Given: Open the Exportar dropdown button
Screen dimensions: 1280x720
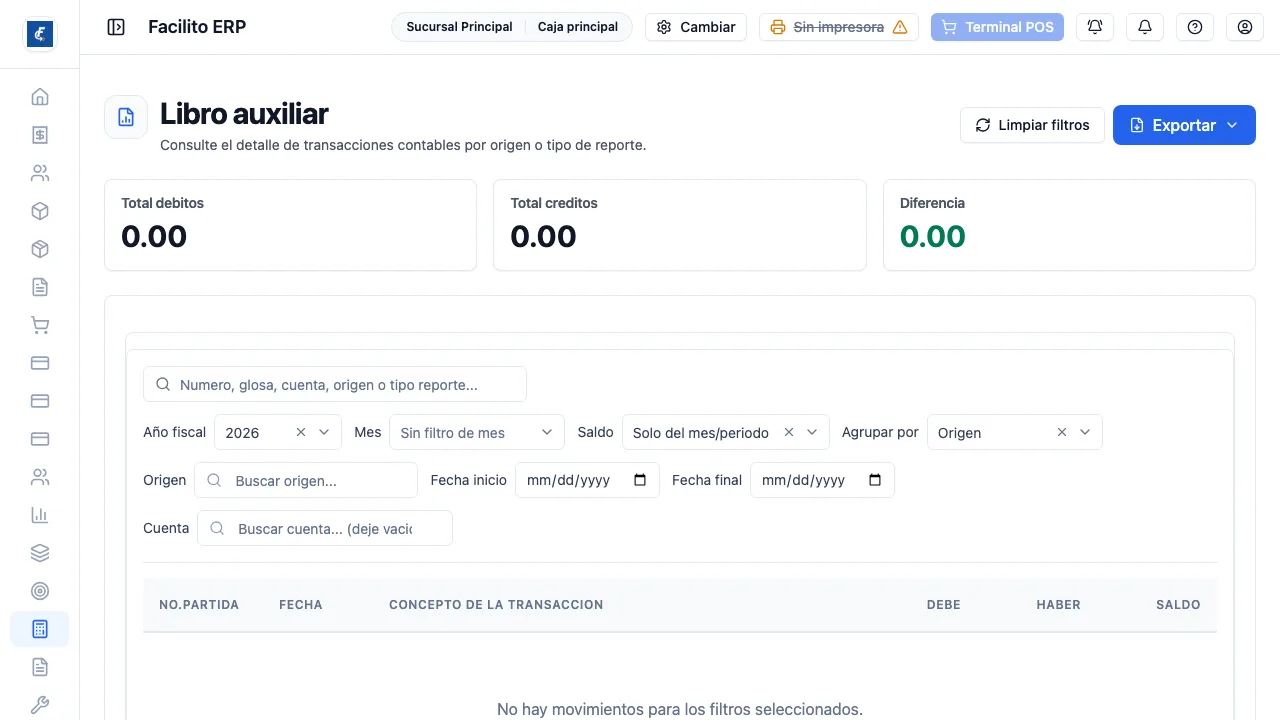Looking at the screenshot, I should click(x=1184, y=125).
